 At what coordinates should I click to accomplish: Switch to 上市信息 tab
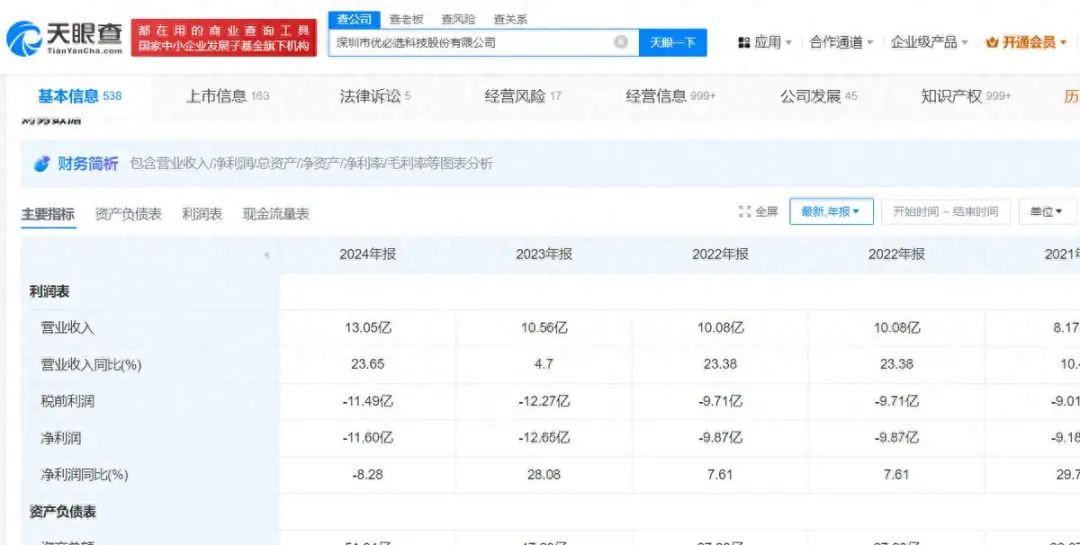pos(227,96)
